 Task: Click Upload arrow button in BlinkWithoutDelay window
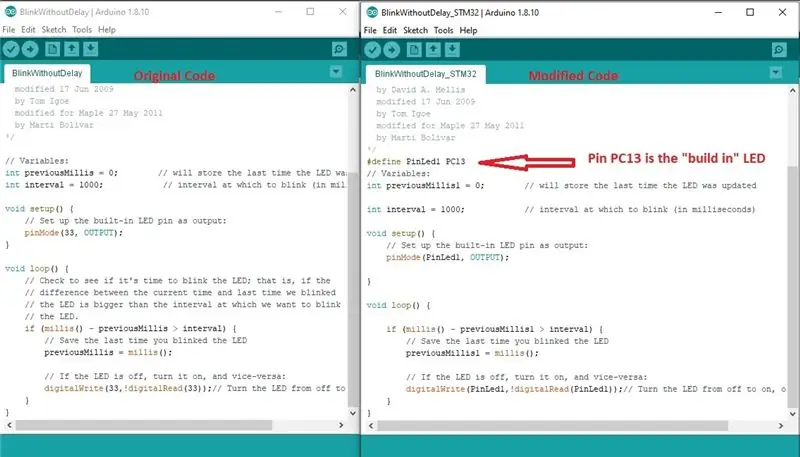[30, 49]
